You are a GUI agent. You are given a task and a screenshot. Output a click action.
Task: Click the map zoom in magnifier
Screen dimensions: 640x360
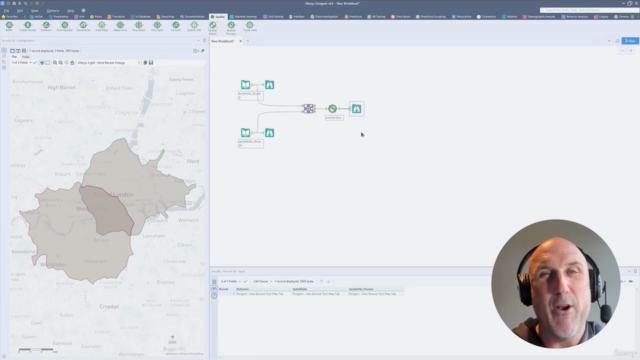[55, 63]
